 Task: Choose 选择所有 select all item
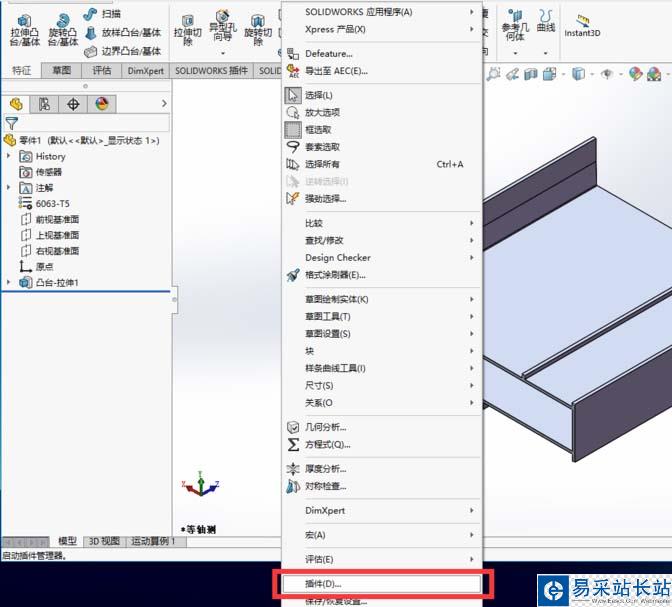coord(382,164)
